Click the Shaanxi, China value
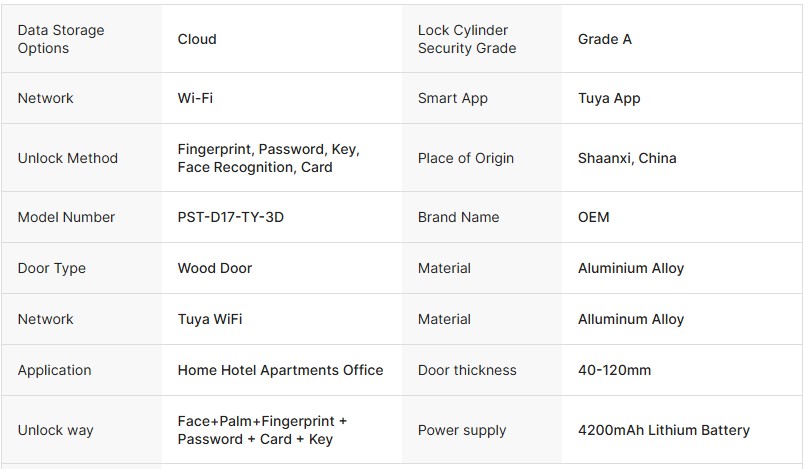This screenshot has width=810, height=469. 627,158
